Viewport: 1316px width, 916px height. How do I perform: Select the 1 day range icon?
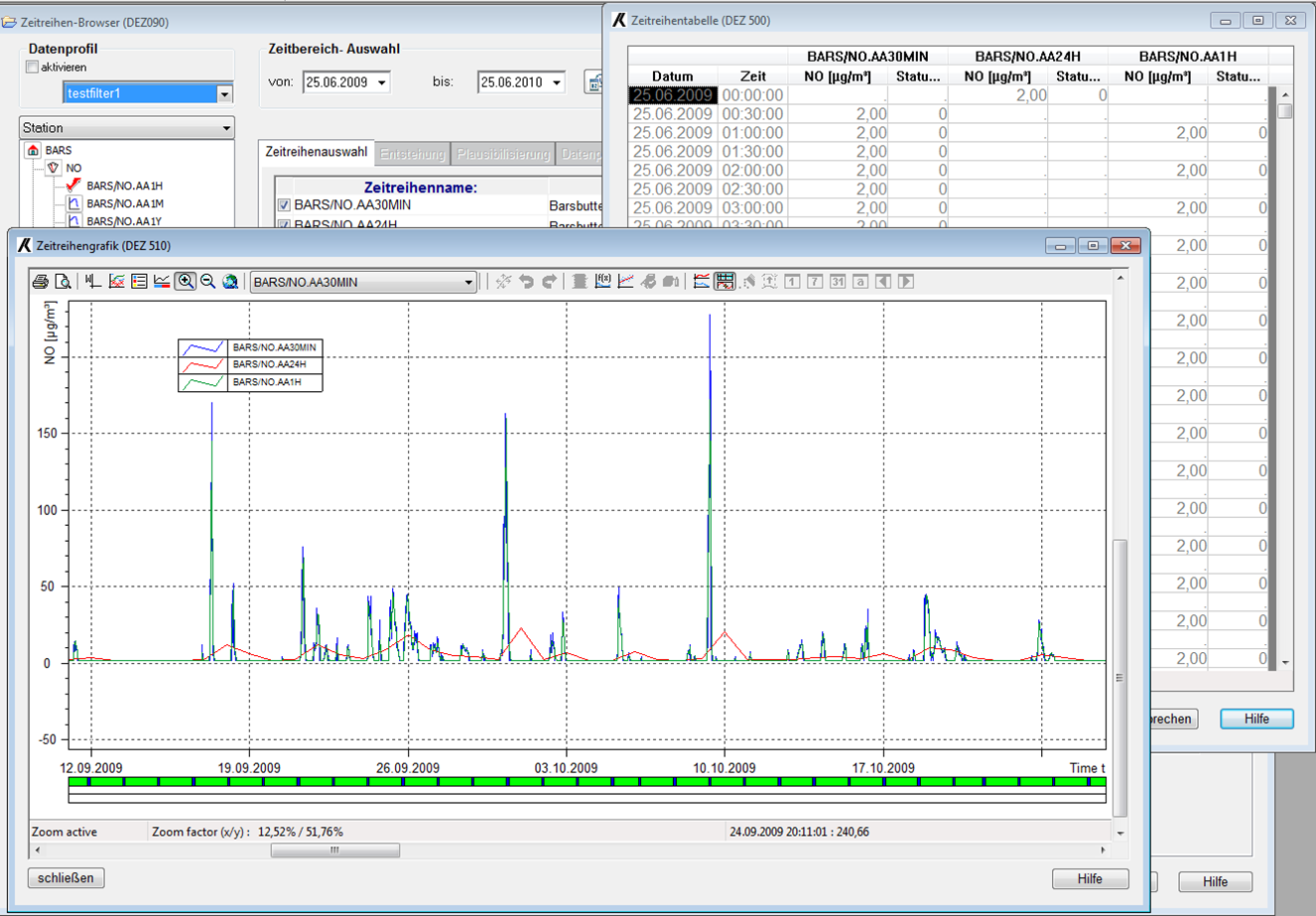[x=792, y=282]
